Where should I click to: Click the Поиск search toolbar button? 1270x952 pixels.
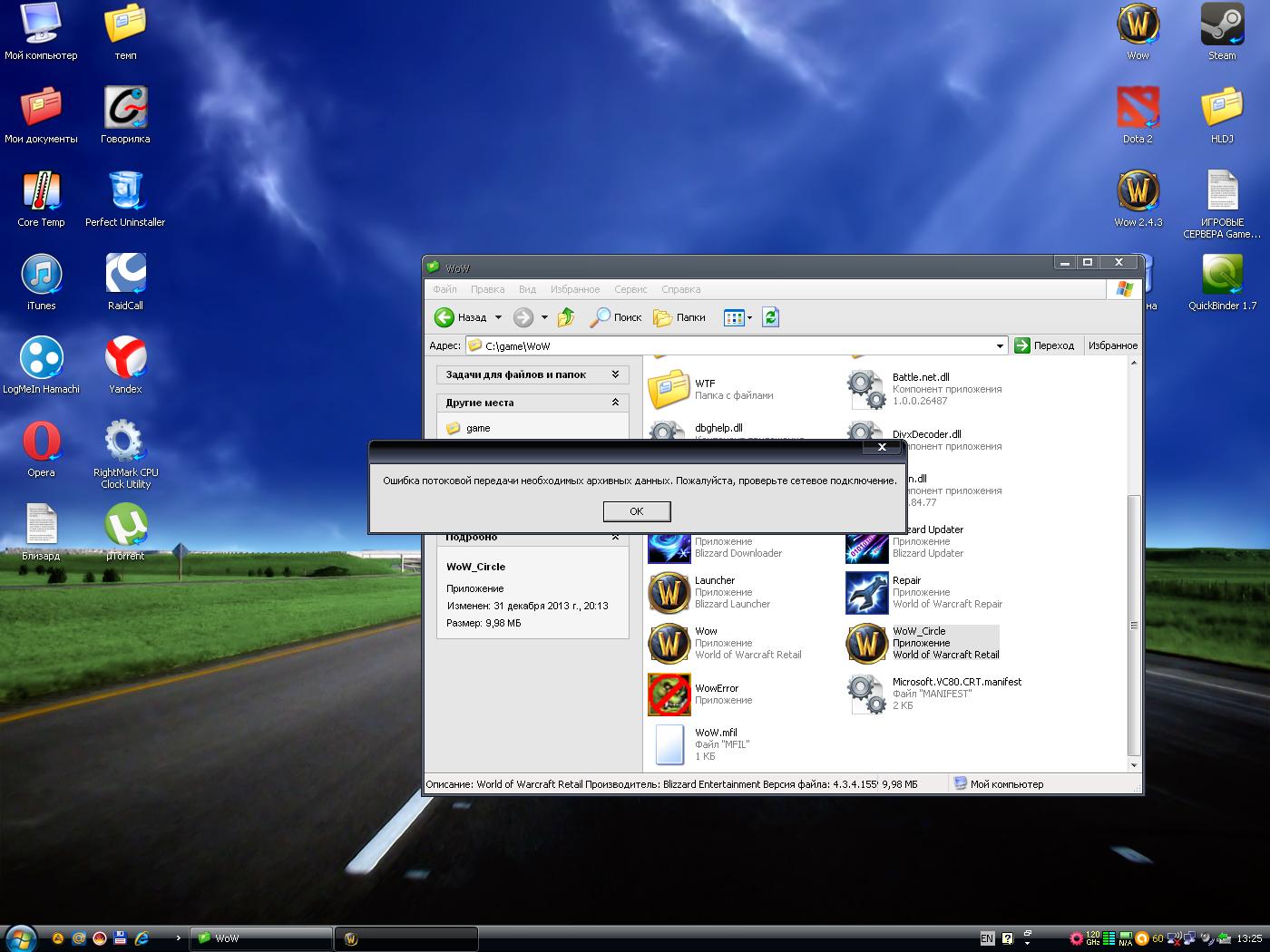pyautogui.click(x=615, y=317)
